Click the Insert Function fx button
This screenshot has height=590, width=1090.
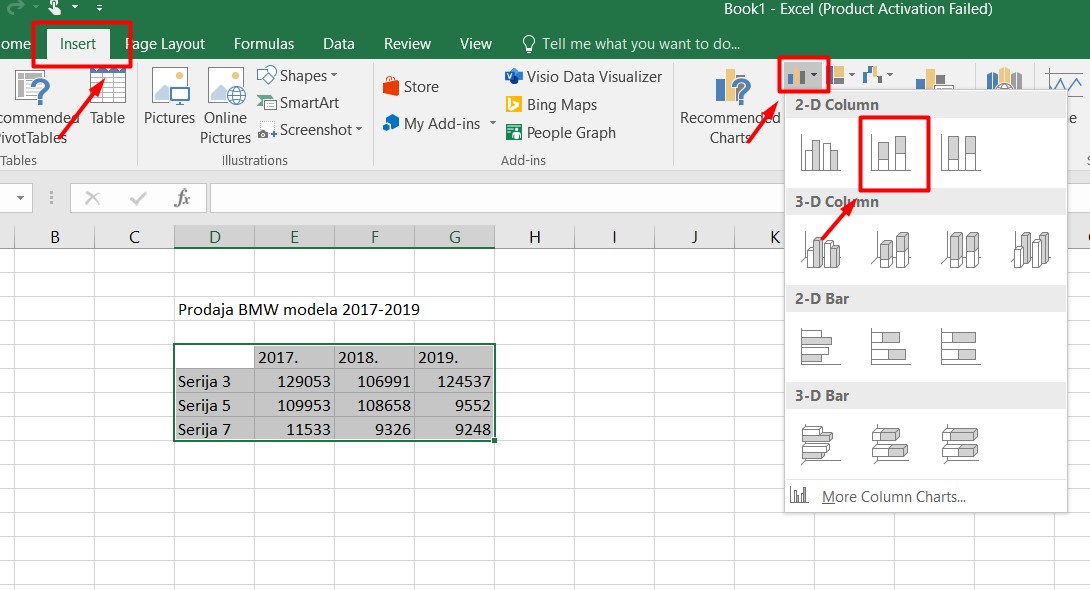coord(182,198)
